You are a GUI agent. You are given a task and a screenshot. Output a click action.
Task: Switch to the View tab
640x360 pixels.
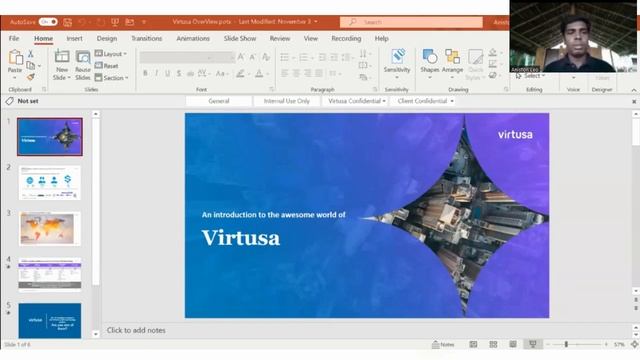tap(311, 38)
